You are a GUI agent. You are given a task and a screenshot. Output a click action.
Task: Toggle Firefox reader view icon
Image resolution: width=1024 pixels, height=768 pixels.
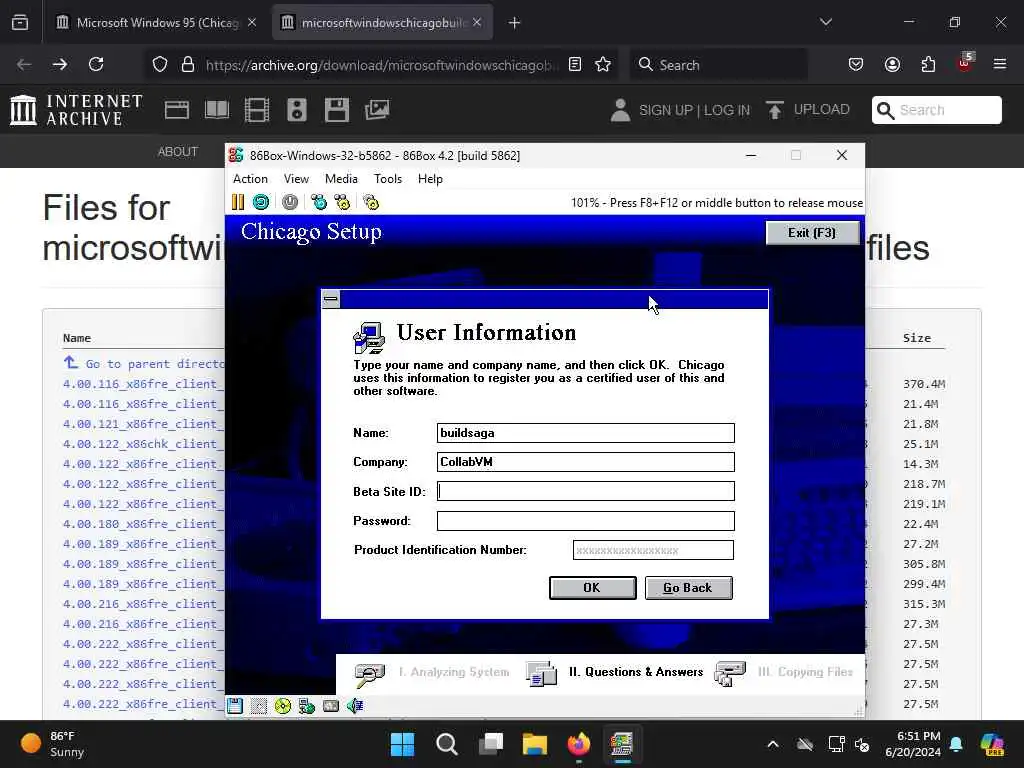(575, 64)
